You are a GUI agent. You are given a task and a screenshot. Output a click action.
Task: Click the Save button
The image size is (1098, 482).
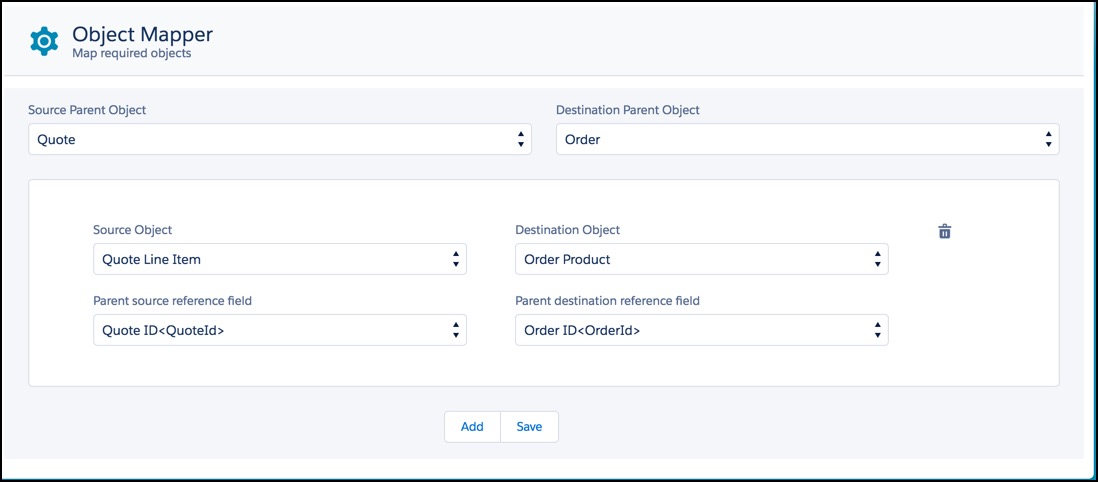(x=529, y=427)
